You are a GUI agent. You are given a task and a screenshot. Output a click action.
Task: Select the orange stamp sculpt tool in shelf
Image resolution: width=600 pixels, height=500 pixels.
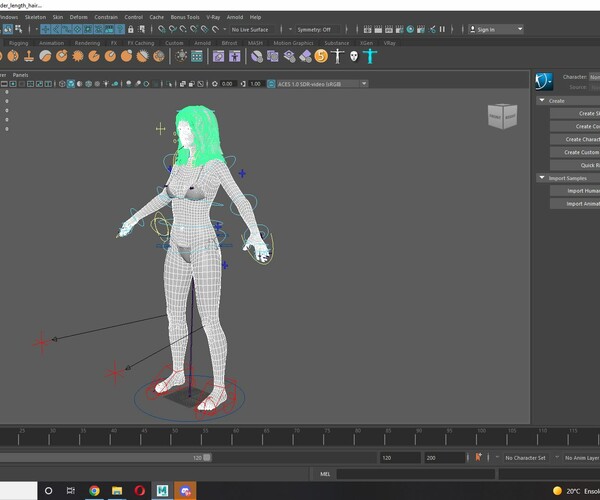tap(29, 56)
